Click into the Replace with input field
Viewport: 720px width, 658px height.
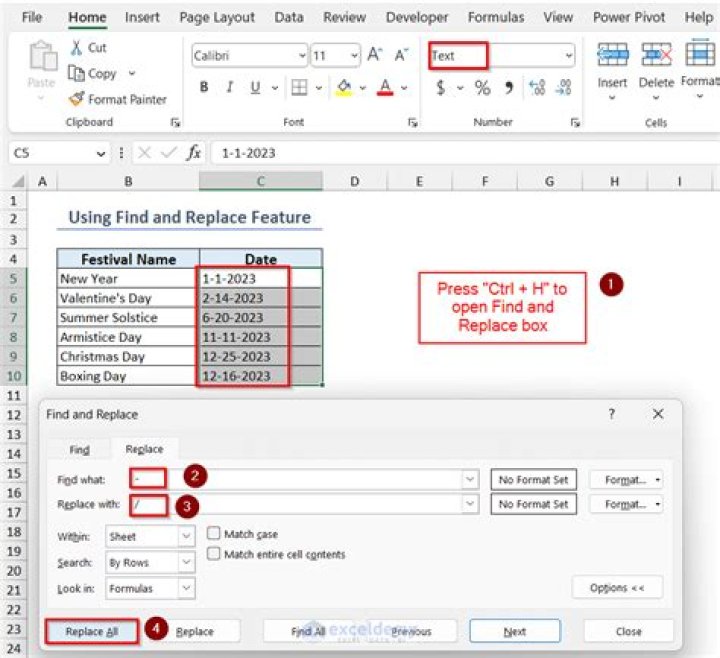click(x=304, y=504)
